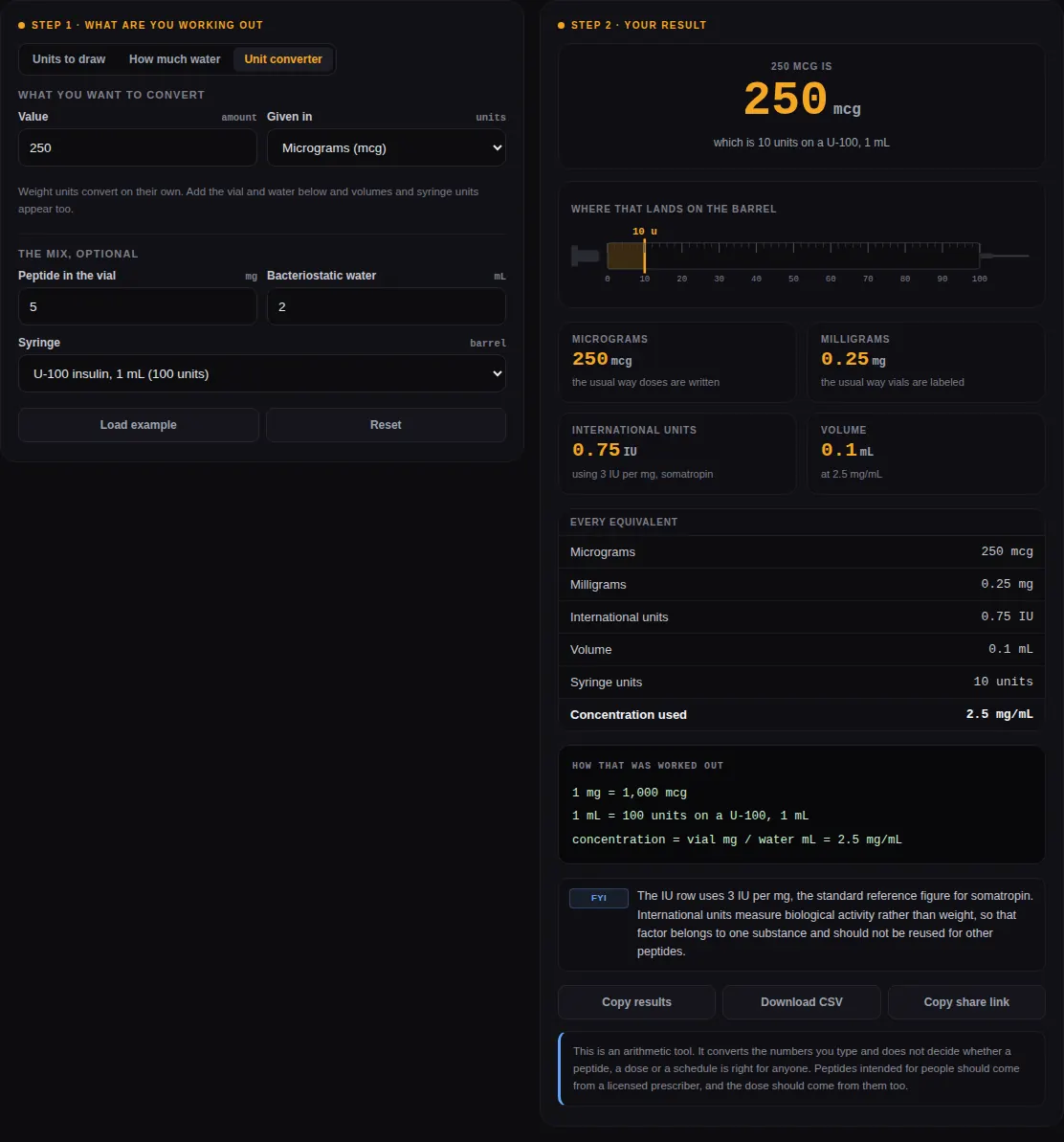This screenshot has width=1064, height=1142.
Task: Click the 100 tick label on the barrel
Action: click(980, 279)
